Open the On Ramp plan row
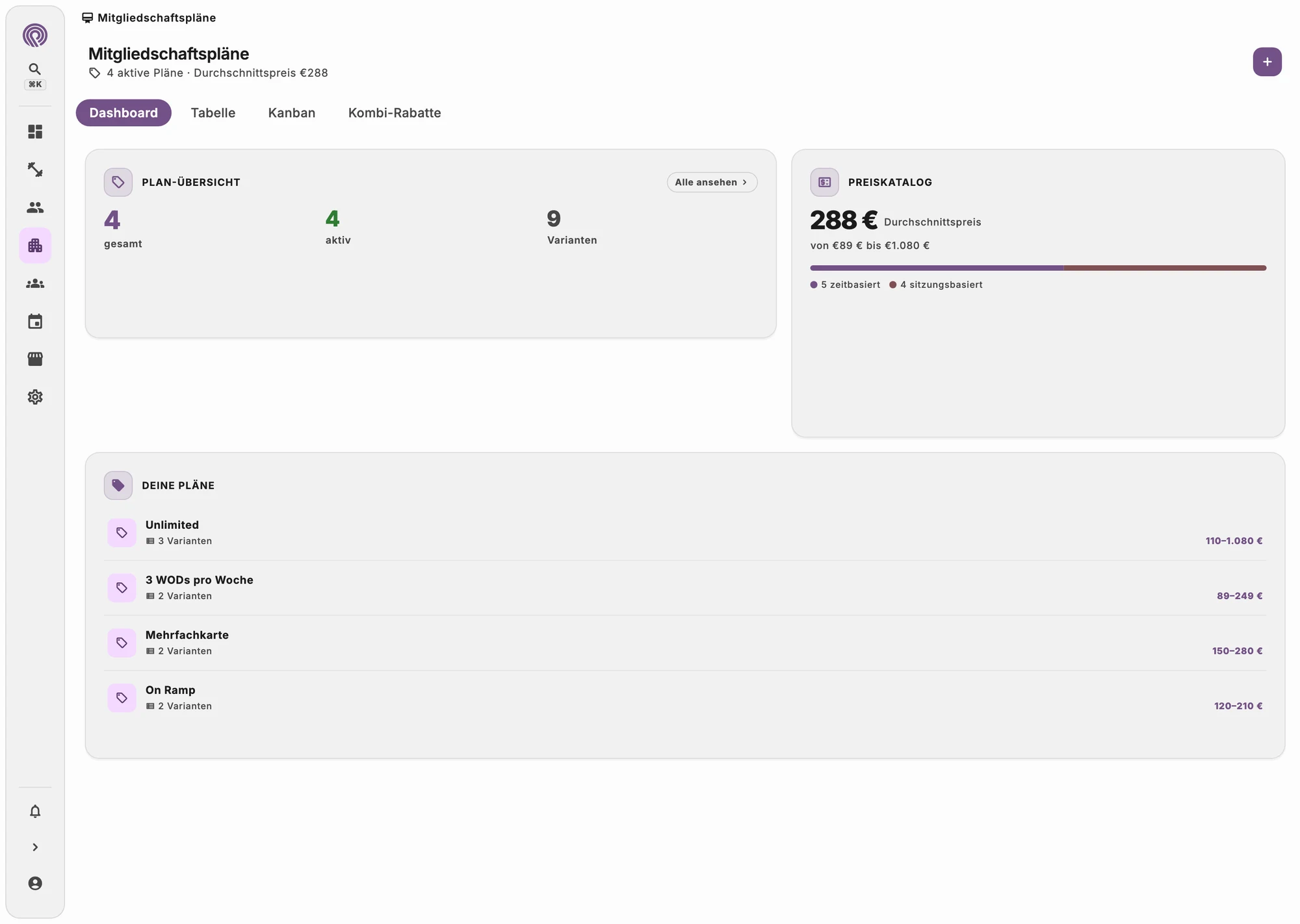The height and width of the screenshot is (924, 1300). click(x=684, y=698)
